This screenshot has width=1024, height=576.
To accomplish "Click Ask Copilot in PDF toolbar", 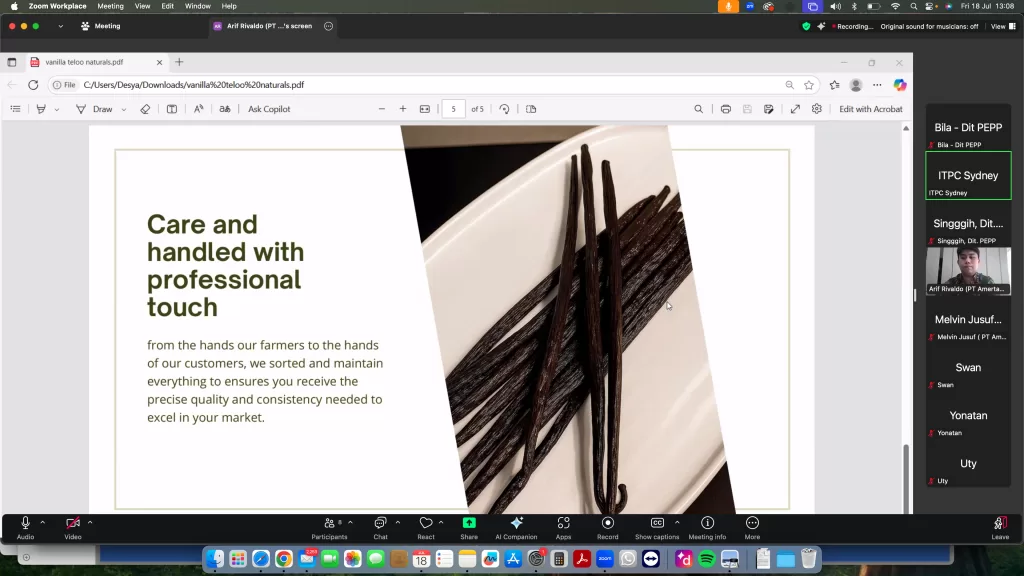I will [269, 109].
